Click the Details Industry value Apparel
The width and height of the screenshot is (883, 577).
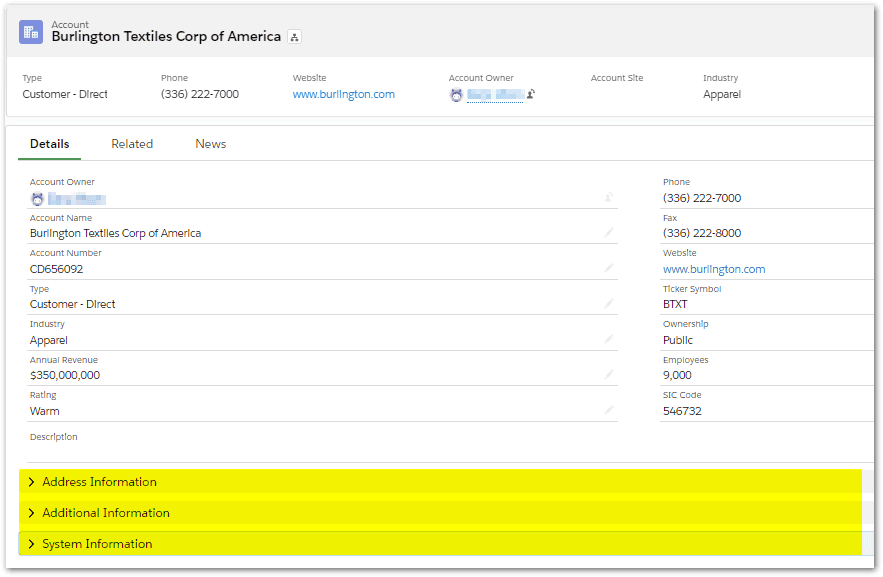[48, 340]
